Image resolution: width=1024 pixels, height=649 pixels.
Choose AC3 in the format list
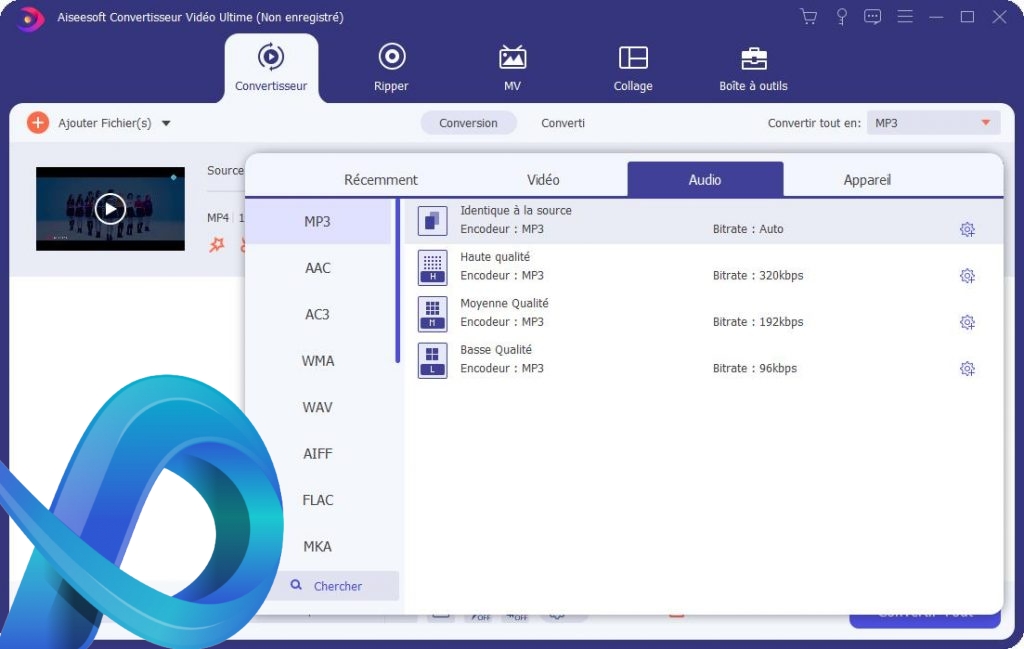pyautogui.click(x=318, y=314)
